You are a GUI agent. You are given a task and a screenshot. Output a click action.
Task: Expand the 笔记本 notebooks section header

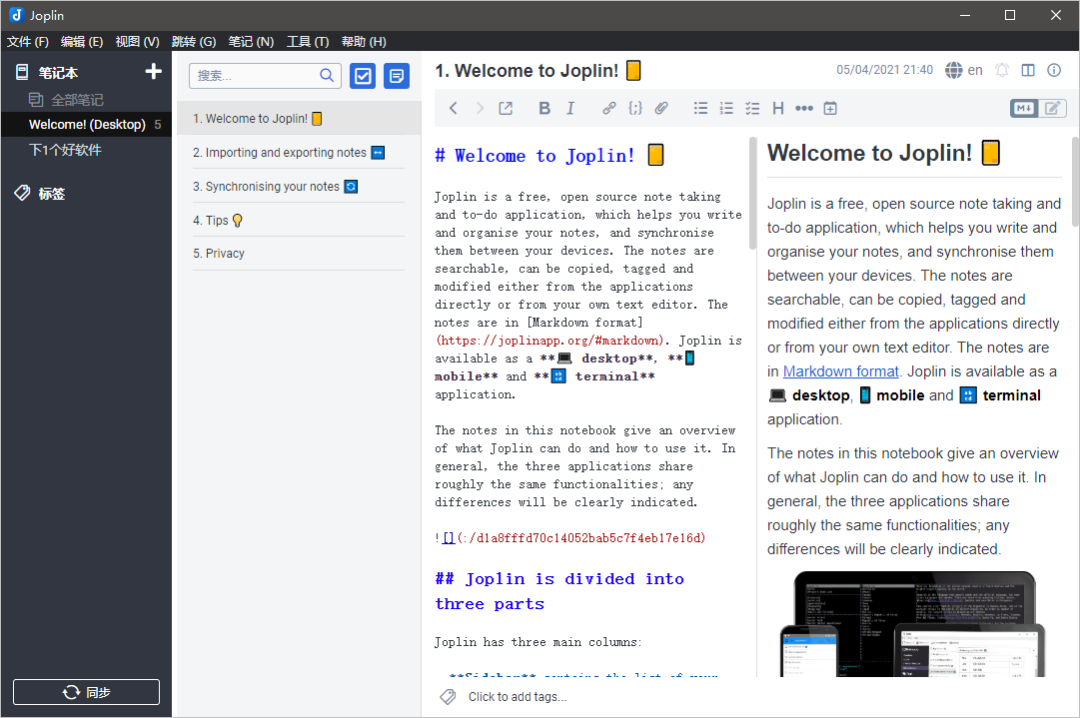58,72
